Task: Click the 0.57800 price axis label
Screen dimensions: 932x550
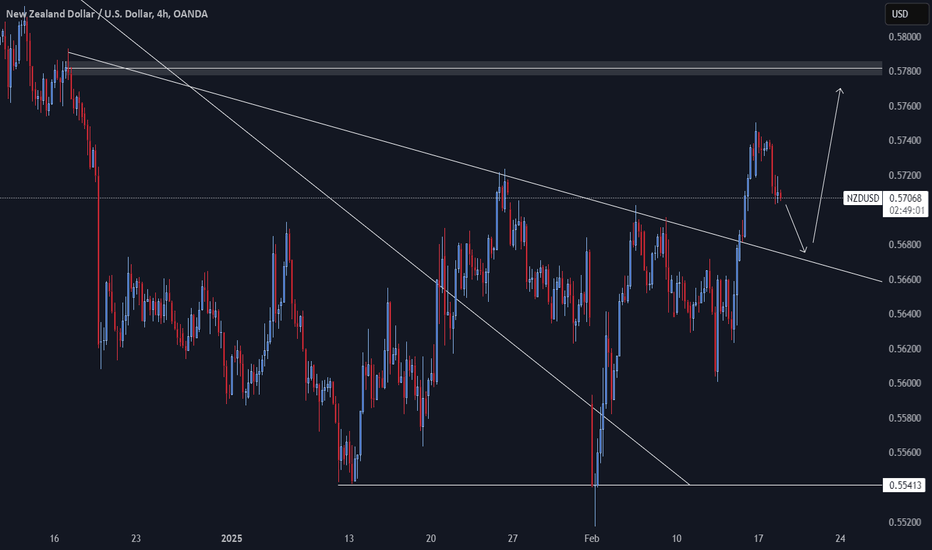Action: (905, 71)
